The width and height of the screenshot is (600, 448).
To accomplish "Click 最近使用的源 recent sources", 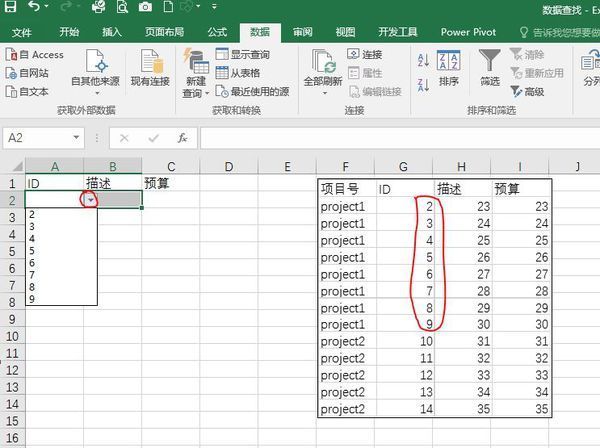I will coord(252,91).
